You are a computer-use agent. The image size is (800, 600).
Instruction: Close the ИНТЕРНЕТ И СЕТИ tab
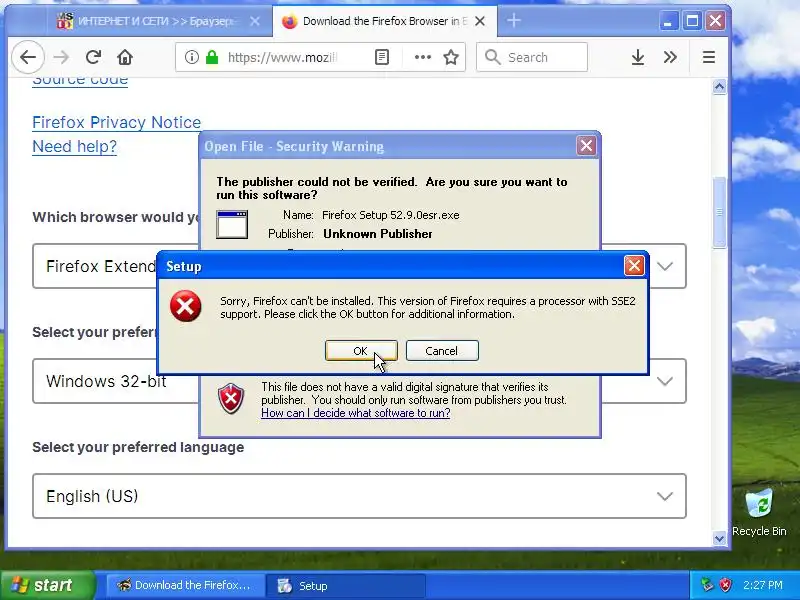coord(255,21)
